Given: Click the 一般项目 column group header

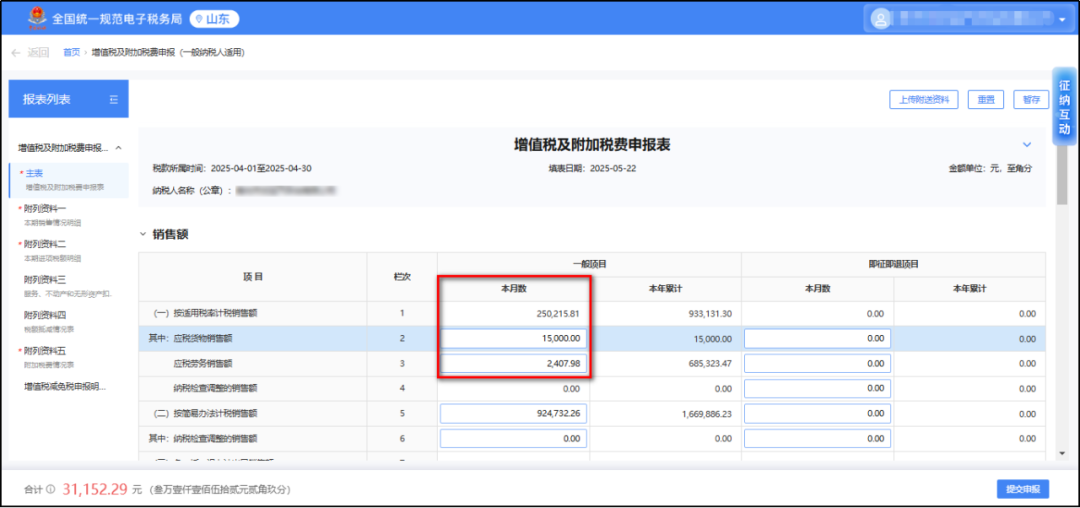Looking at the screenshot, I should pyautogui.click(x=590, y=264).
